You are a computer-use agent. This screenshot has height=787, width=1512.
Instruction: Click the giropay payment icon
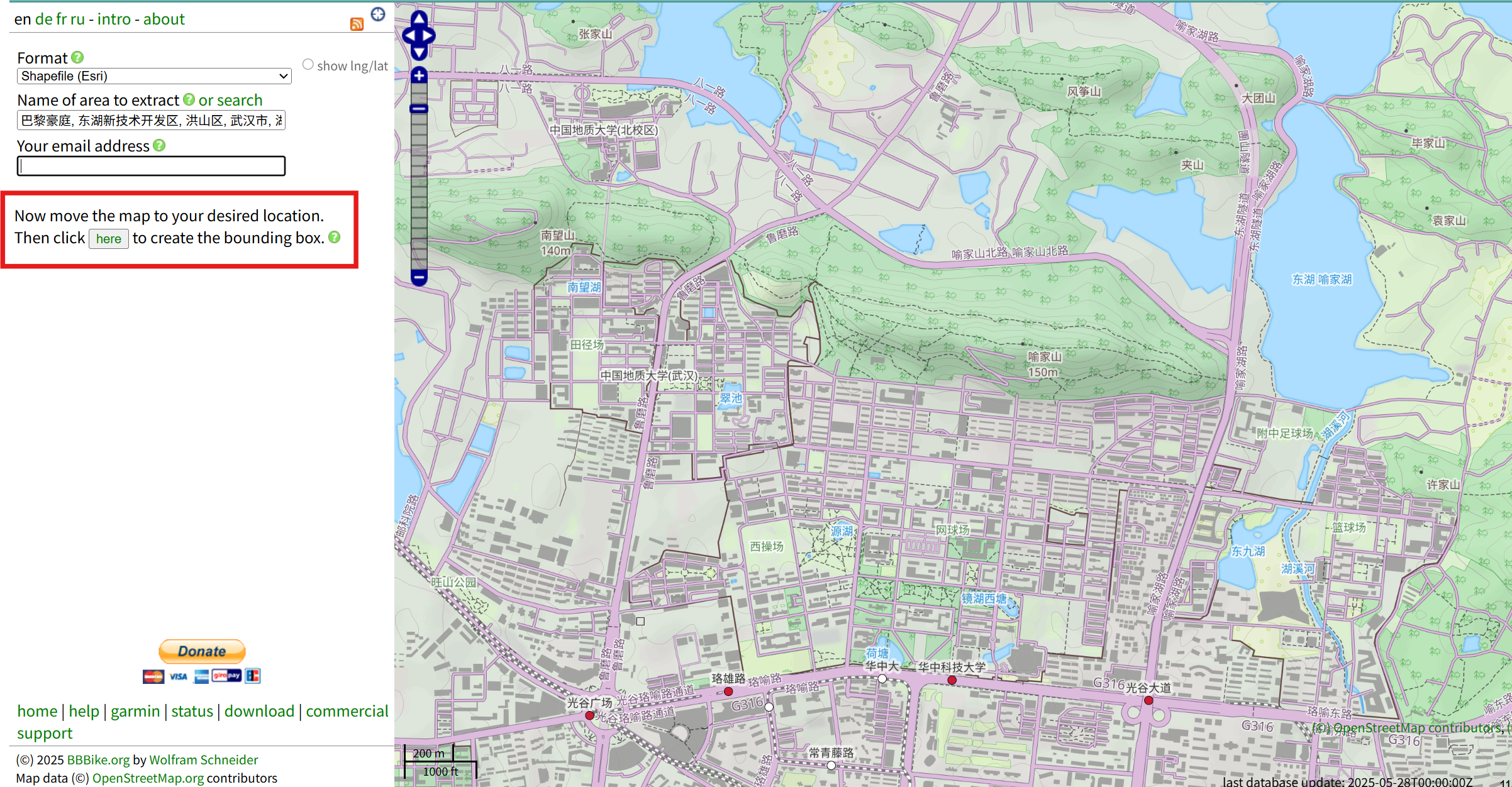click(x=226, y=676)
